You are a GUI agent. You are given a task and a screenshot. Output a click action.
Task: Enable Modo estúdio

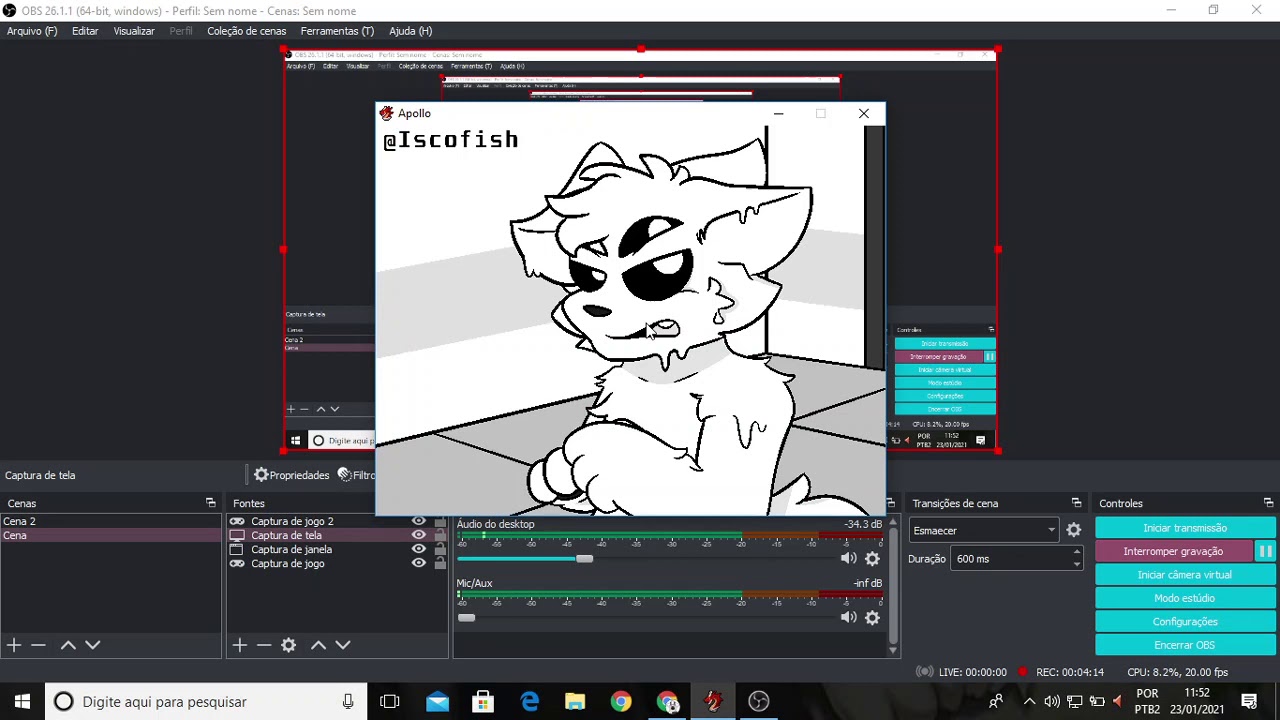(x=1185, y=598)
